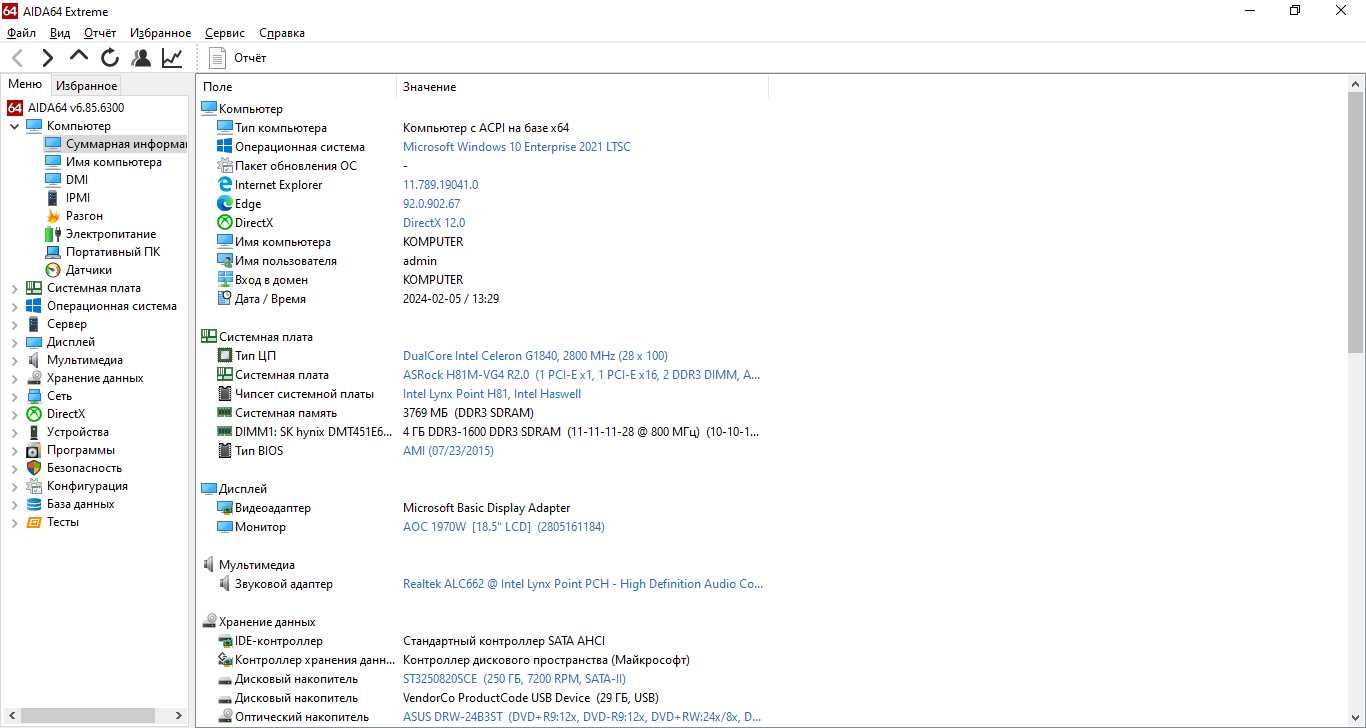Screen dimensions: 1366x728
Task: Expand the Сервер tree node
Action: 15,324
